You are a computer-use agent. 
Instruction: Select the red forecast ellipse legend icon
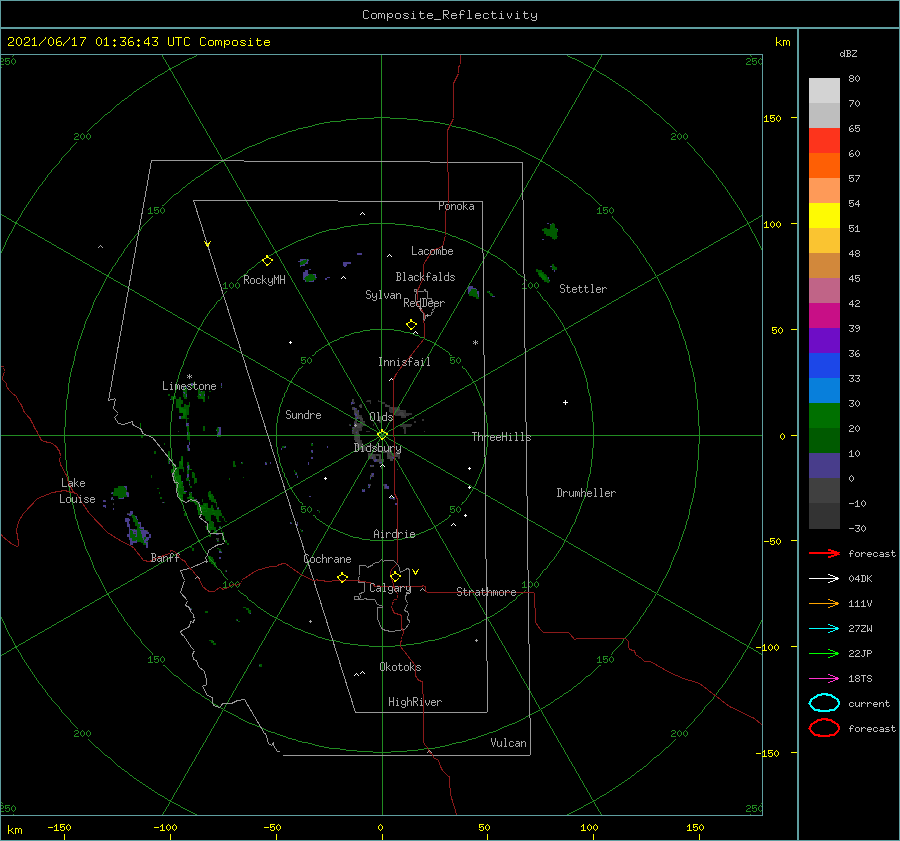pyautogui.click(x=824, y=728)
